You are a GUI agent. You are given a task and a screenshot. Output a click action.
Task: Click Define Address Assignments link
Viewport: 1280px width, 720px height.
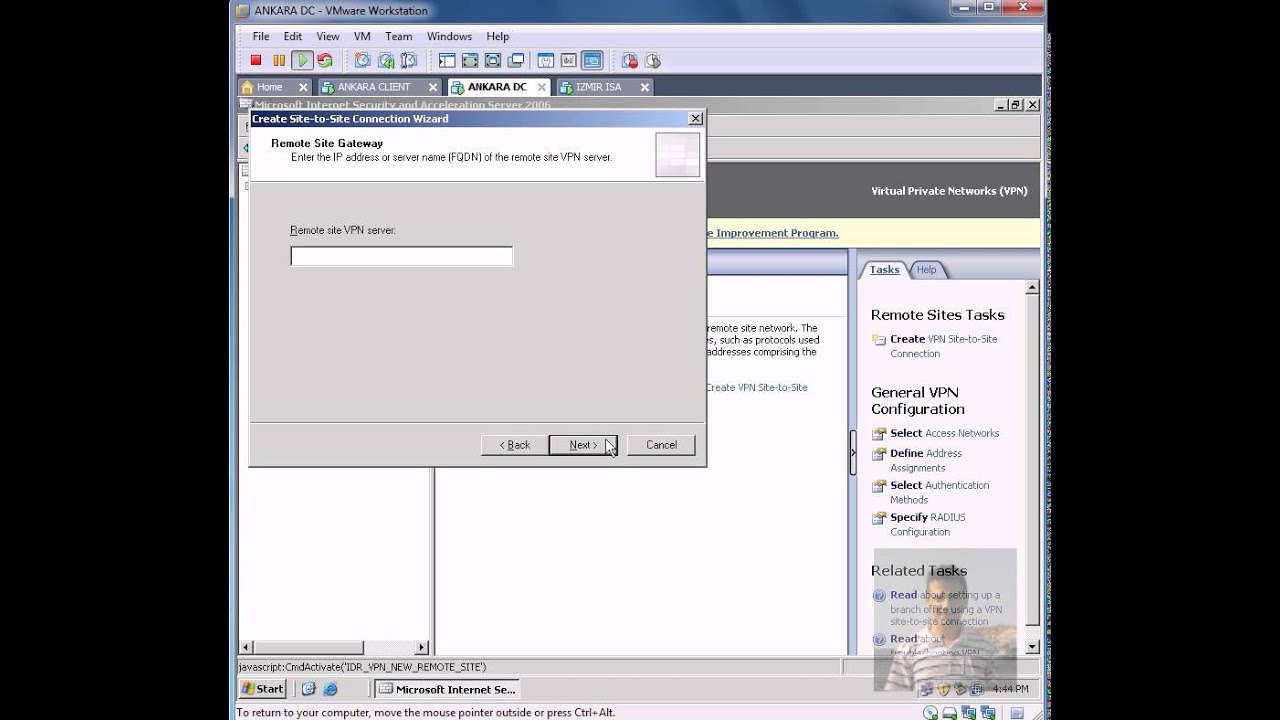tap(926, 460)
